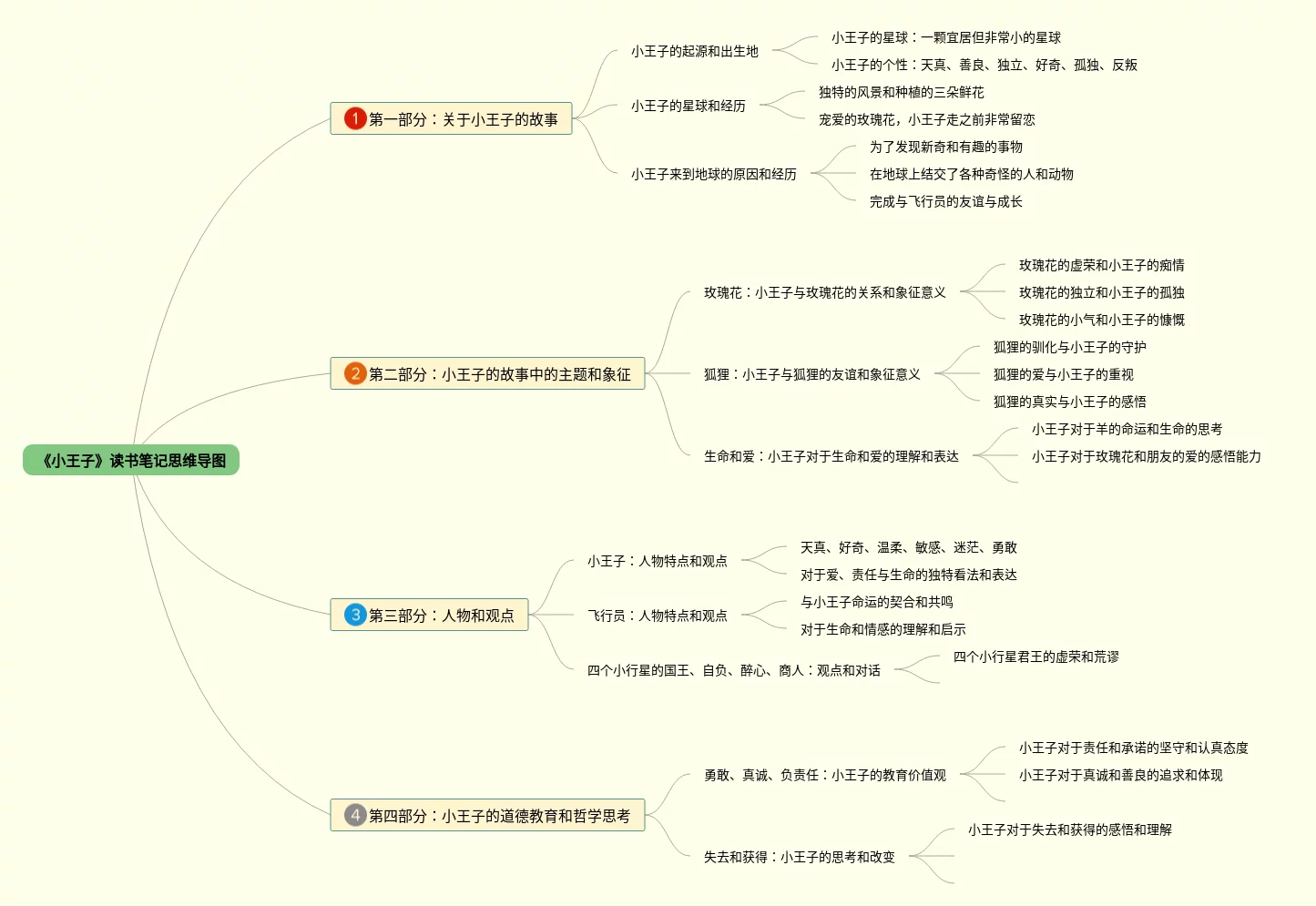Click the orange number 2 badge
1316x906 pixels.
point(355,373)
